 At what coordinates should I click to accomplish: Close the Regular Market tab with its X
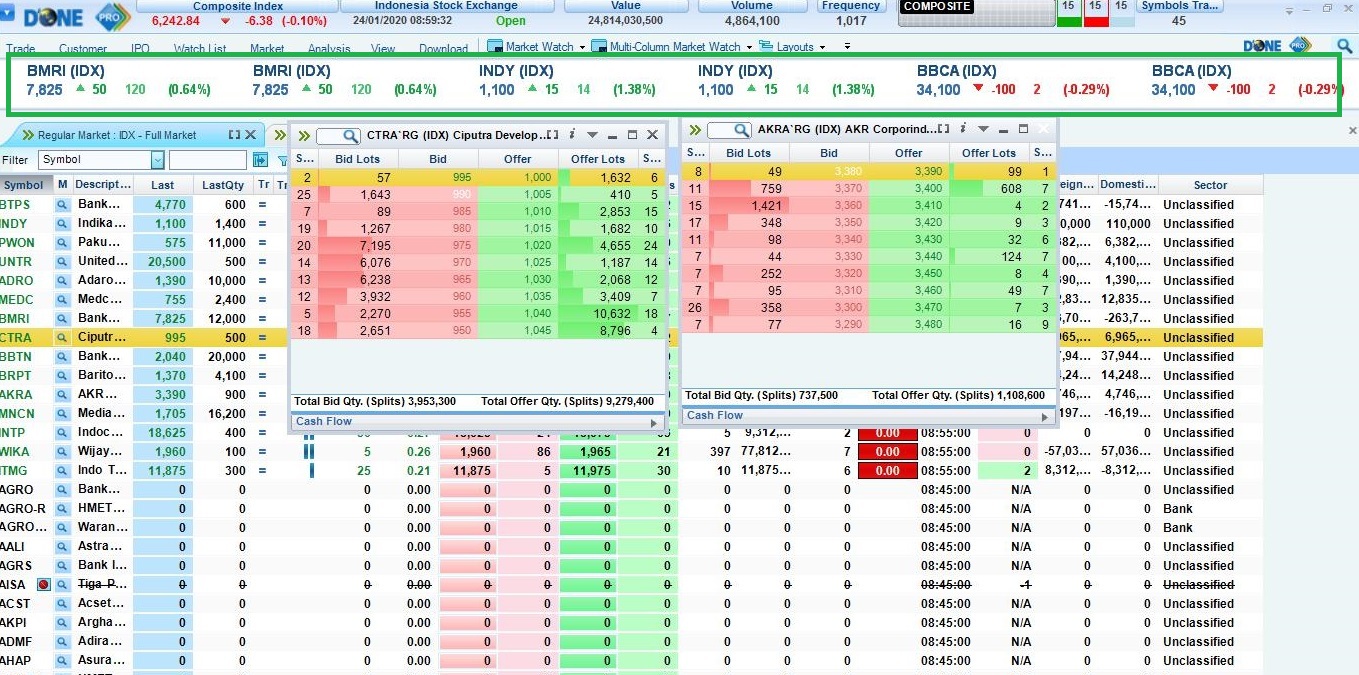(251, 135)
